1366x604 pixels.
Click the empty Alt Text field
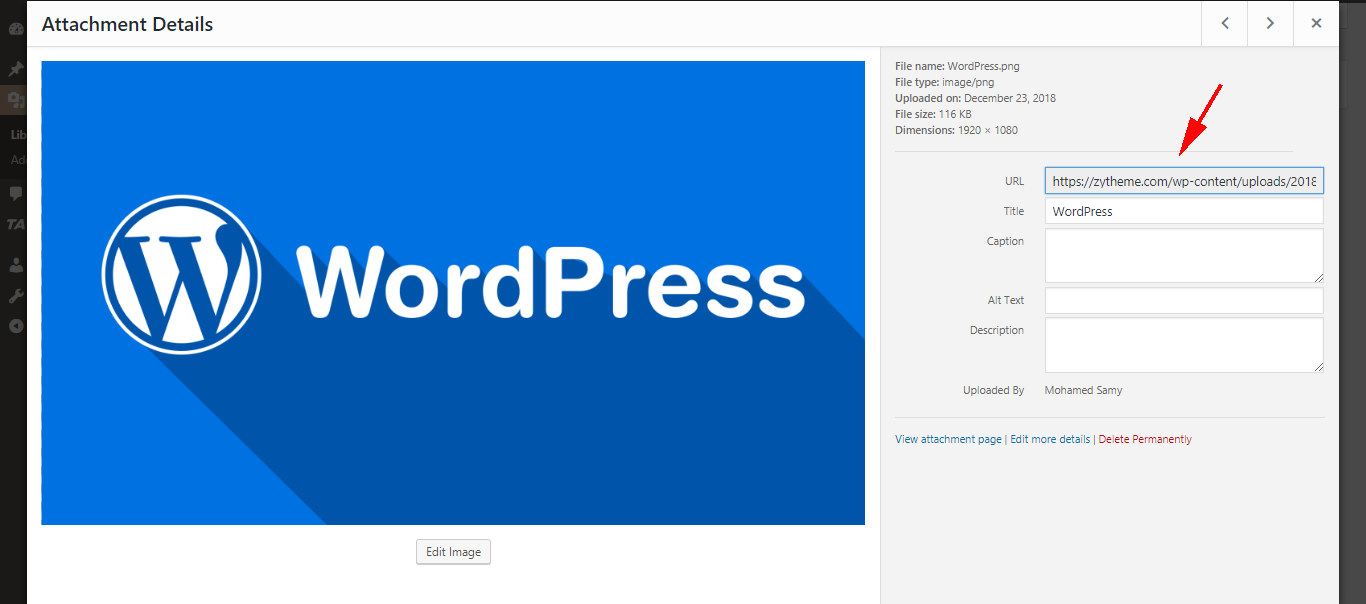tap(1184, 301)
